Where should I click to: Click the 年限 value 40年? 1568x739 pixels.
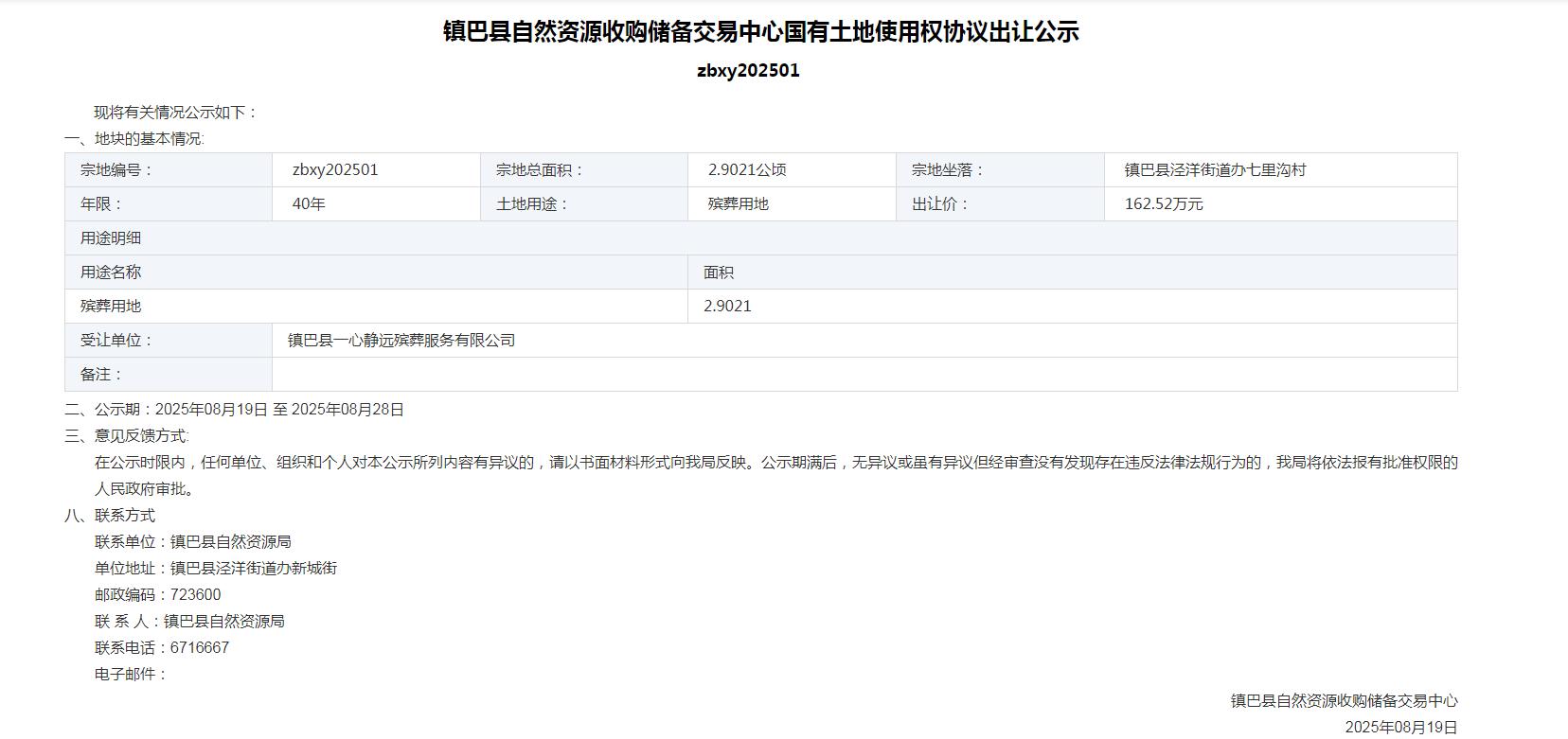[309, 204]
